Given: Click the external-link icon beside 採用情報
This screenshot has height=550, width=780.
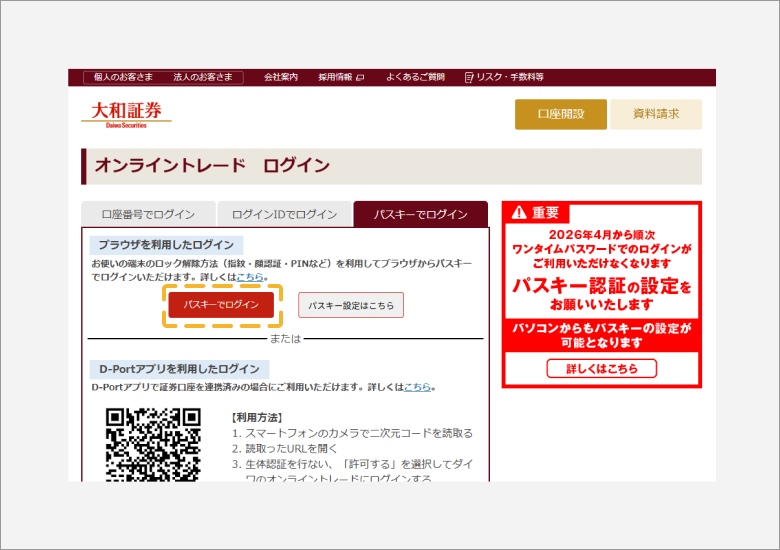Looking at the screenshot, I should pyautogui.click(x=360, y=78).
